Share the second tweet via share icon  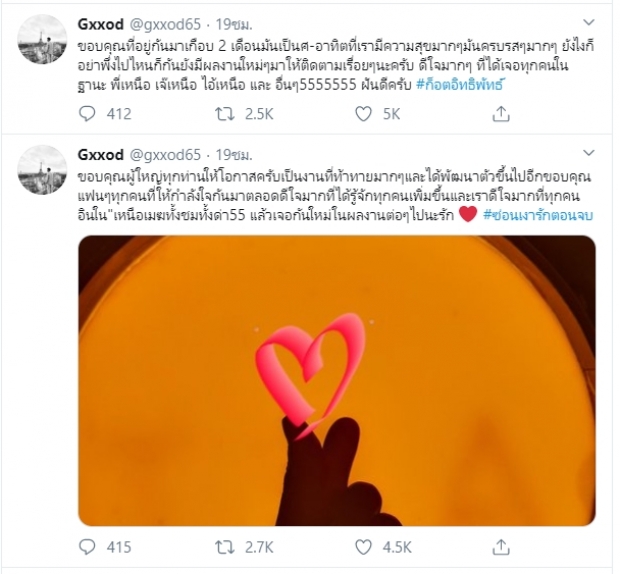pos(501,547)
